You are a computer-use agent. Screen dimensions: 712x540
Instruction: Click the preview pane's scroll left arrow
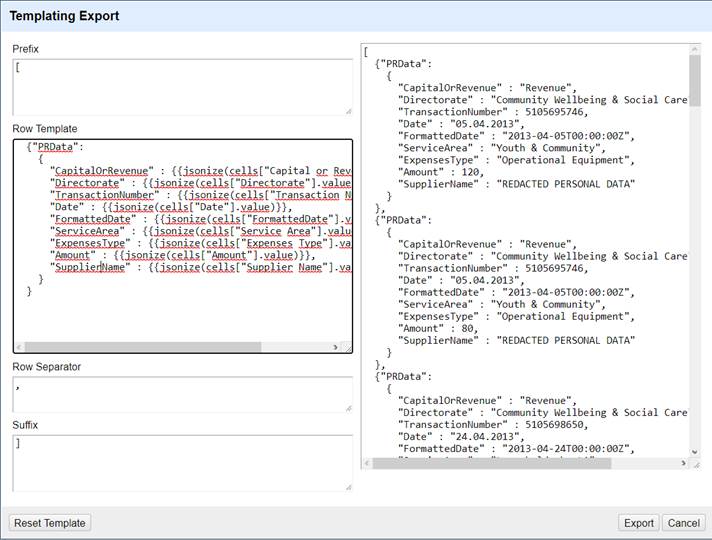pyautogui.click(x=369, y=464)
